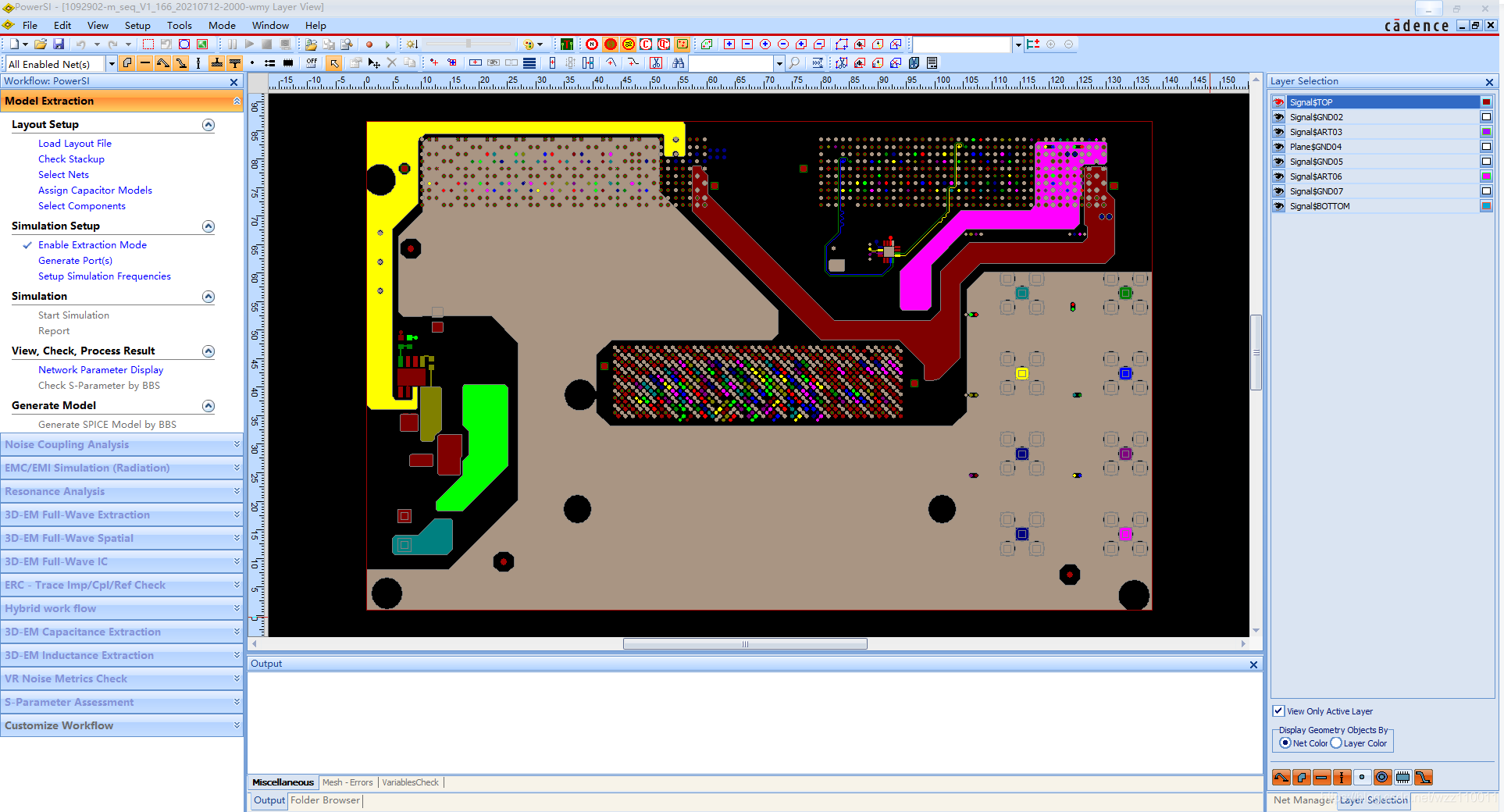Click the blue ellipse tool in the red box

click(184, 45)
